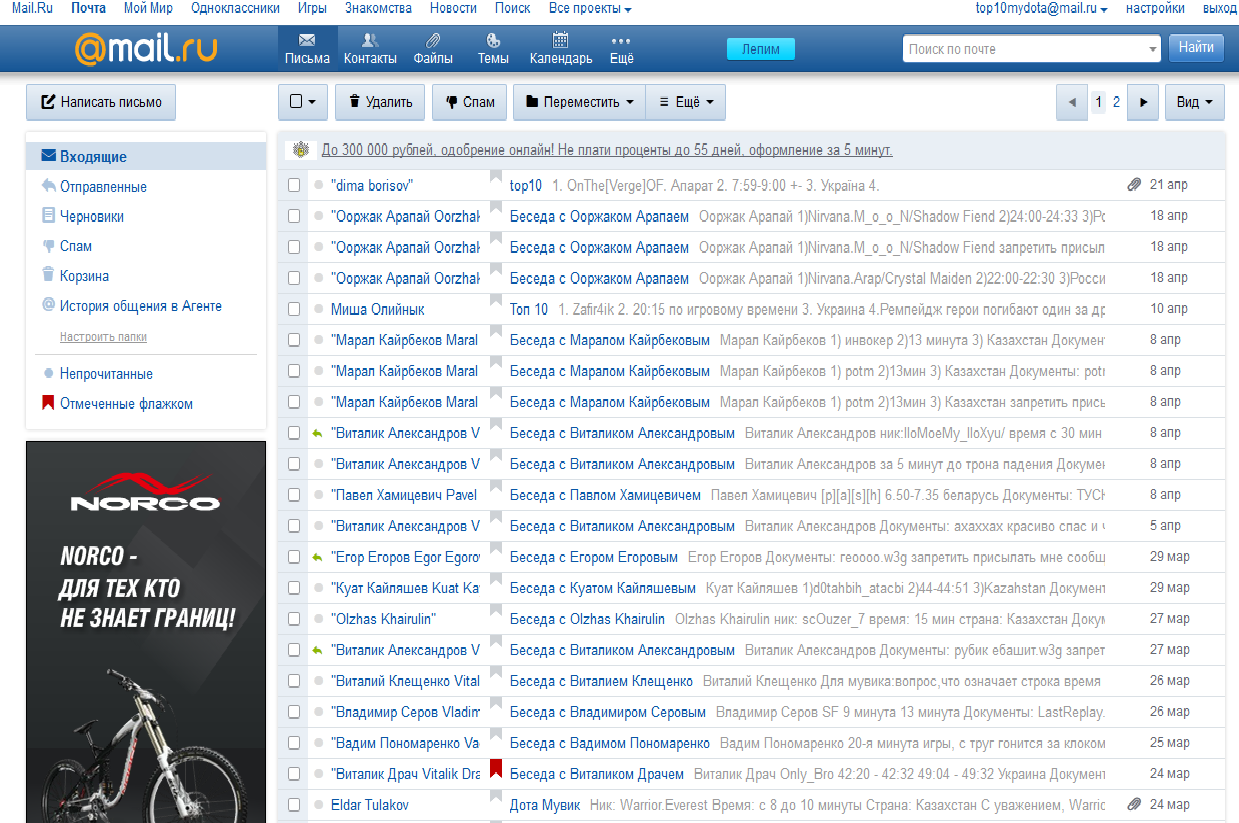Open Входящие folder

click(x=146, y=157)
